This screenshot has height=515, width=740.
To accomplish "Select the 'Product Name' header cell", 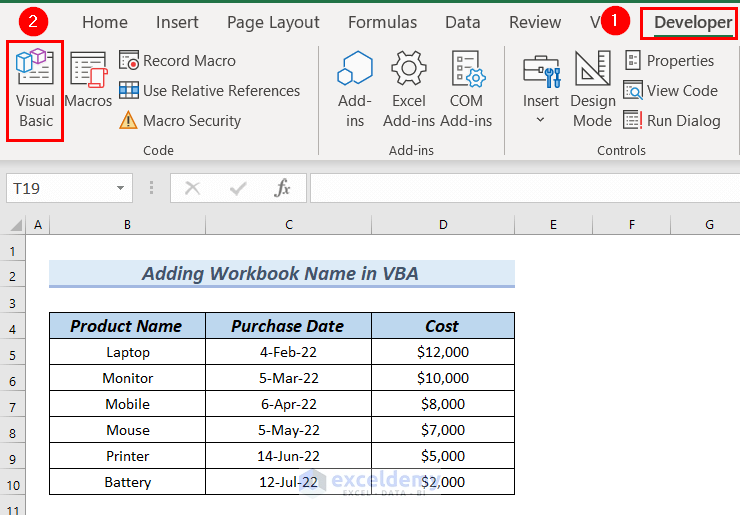I will click(127, 326).
